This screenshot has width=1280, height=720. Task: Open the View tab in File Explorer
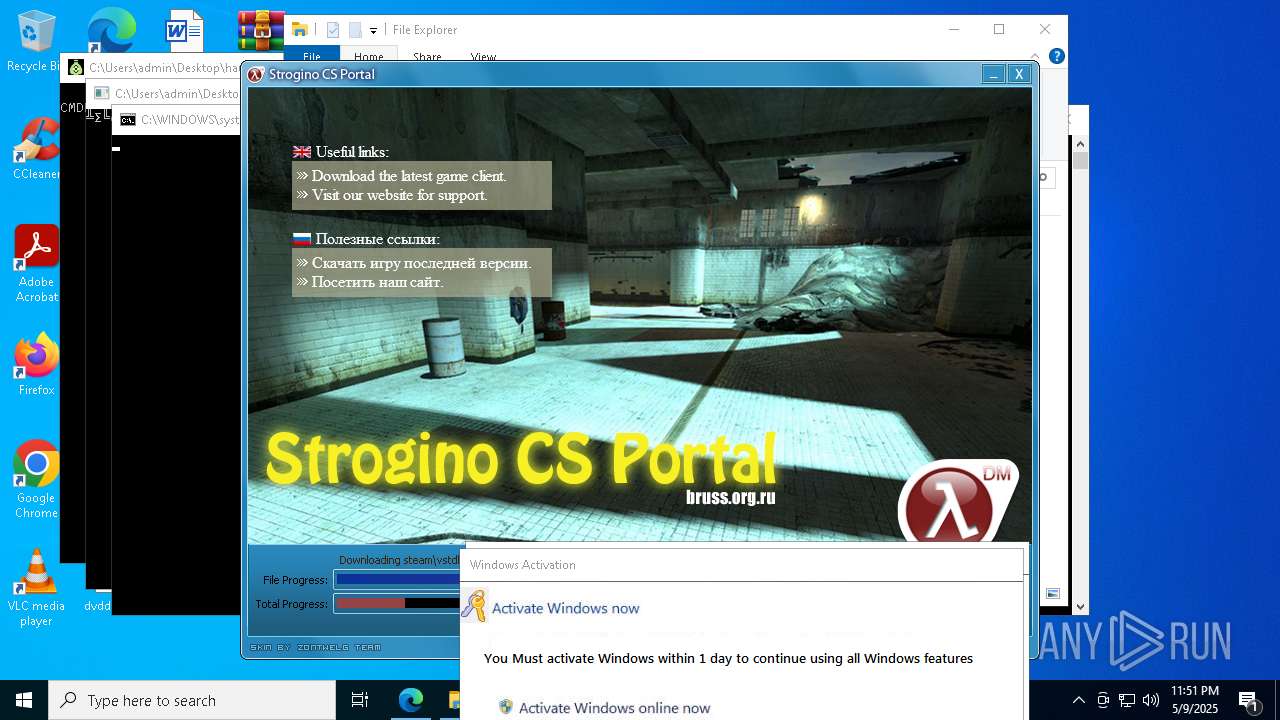point(483,56)
